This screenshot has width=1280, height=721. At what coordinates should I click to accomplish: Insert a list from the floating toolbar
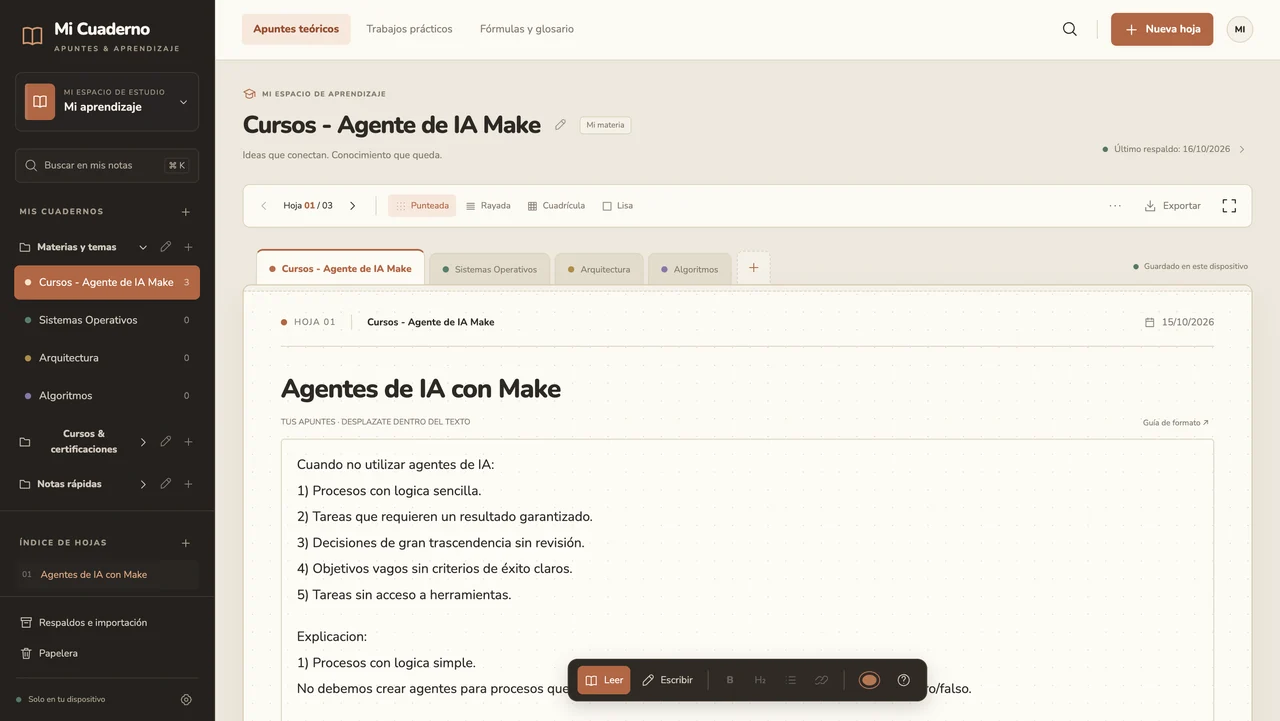pyautogui.click(x=791, y=680)
